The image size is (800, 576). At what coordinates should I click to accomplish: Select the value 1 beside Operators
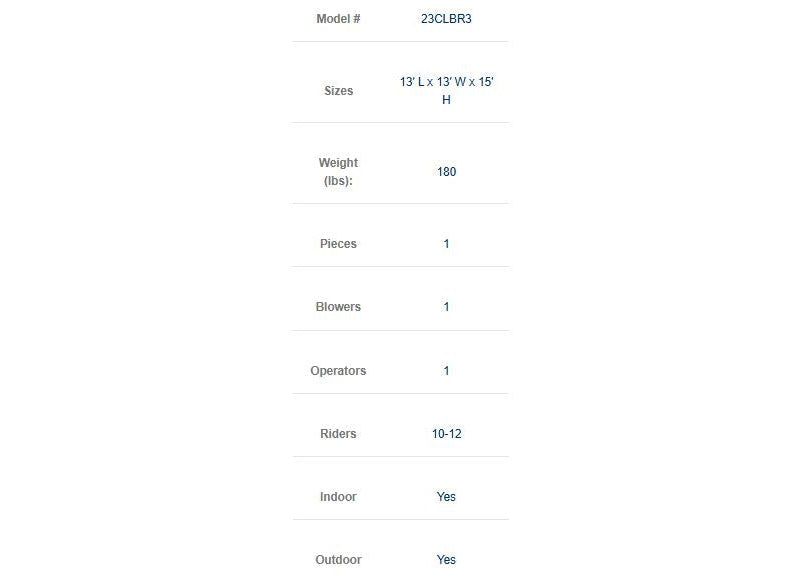pyautogui.click(x=446, y=371)
